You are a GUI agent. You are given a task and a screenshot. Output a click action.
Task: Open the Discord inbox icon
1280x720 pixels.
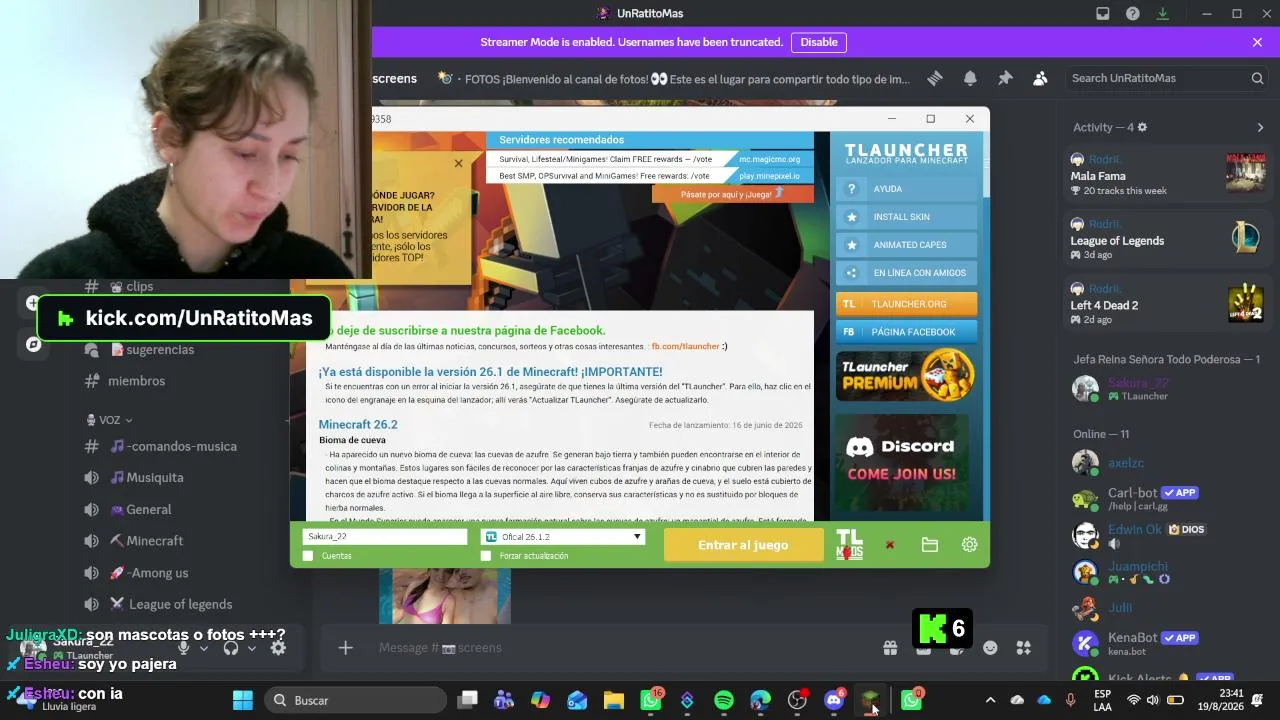pos(1103,14)
